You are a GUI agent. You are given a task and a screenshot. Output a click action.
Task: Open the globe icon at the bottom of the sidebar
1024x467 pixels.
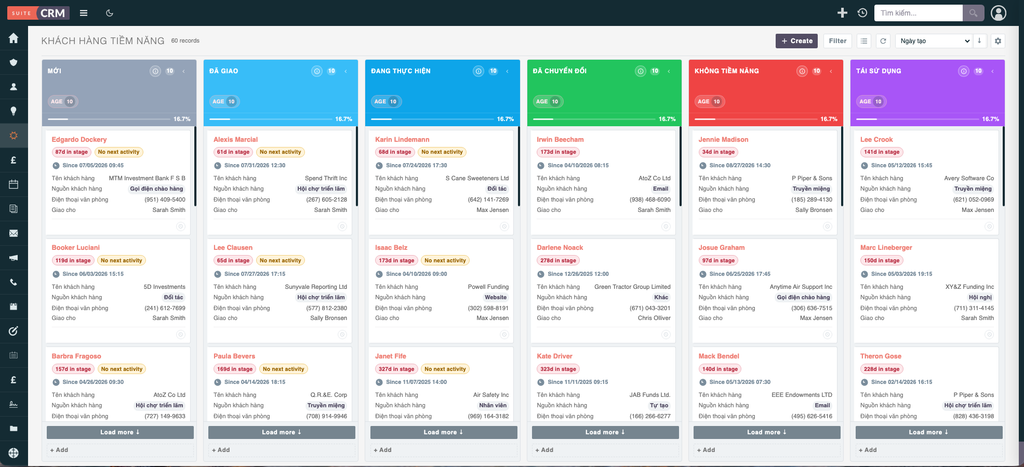coord(13,453)
